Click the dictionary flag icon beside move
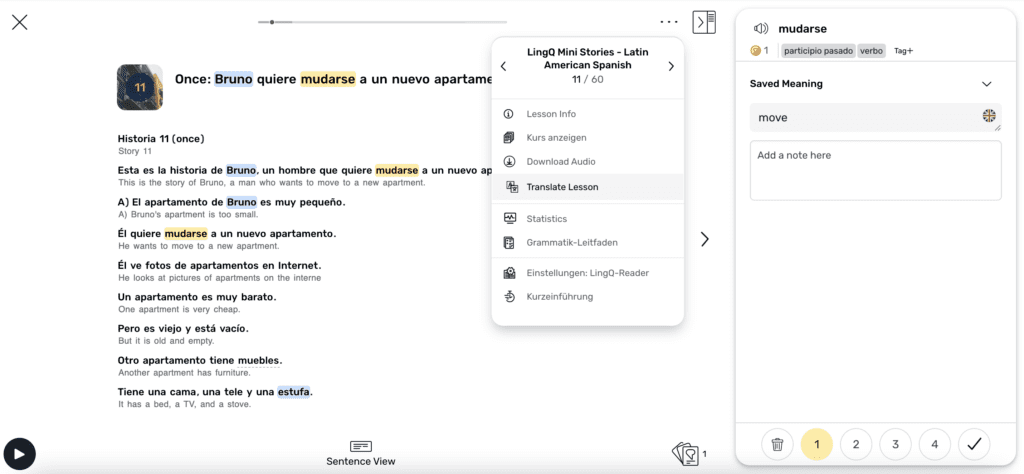The image size is (1024, 474). [989, 117]
